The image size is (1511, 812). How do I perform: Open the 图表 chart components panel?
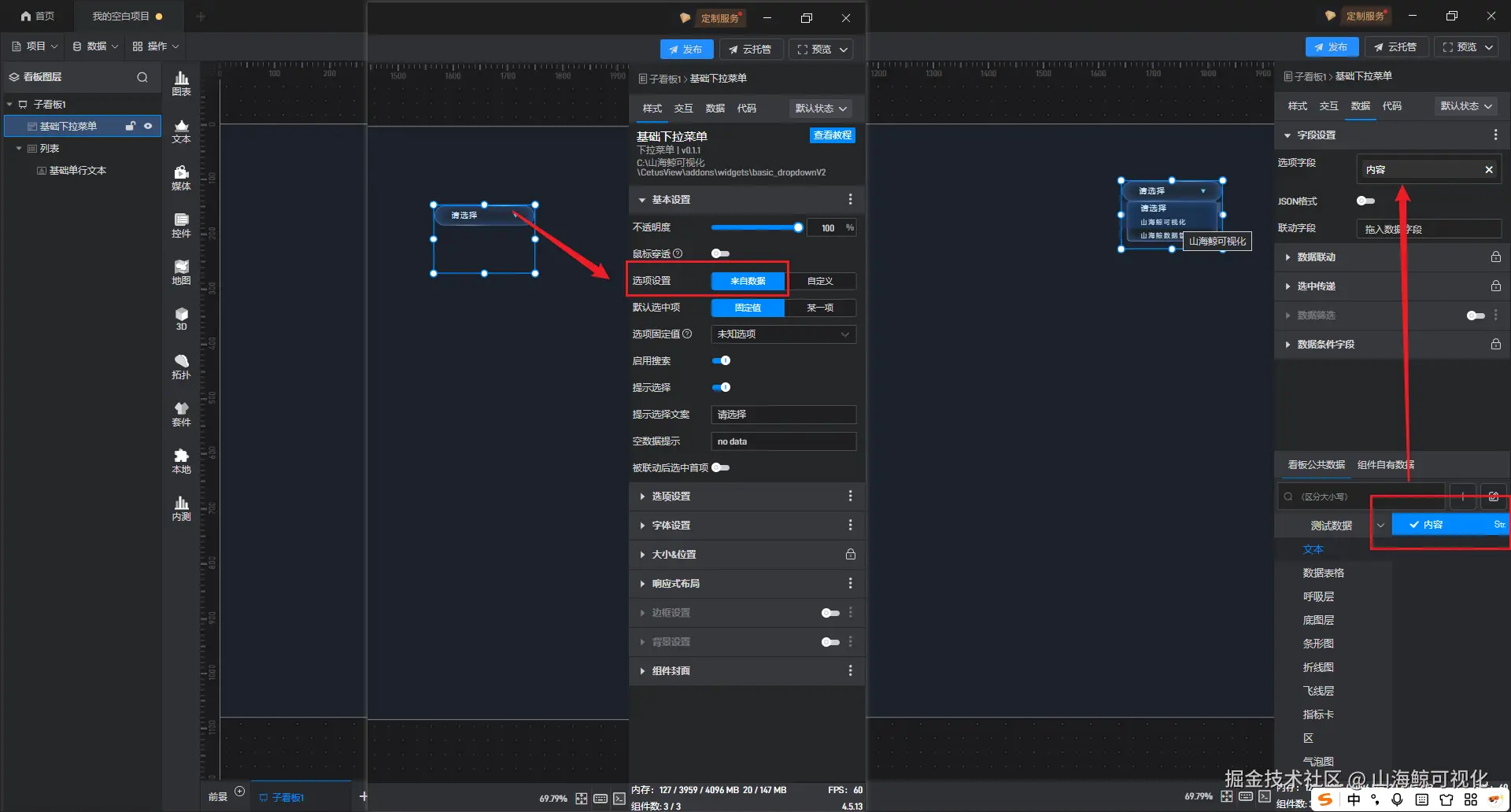pyautogui.click(x=181, y=83)
